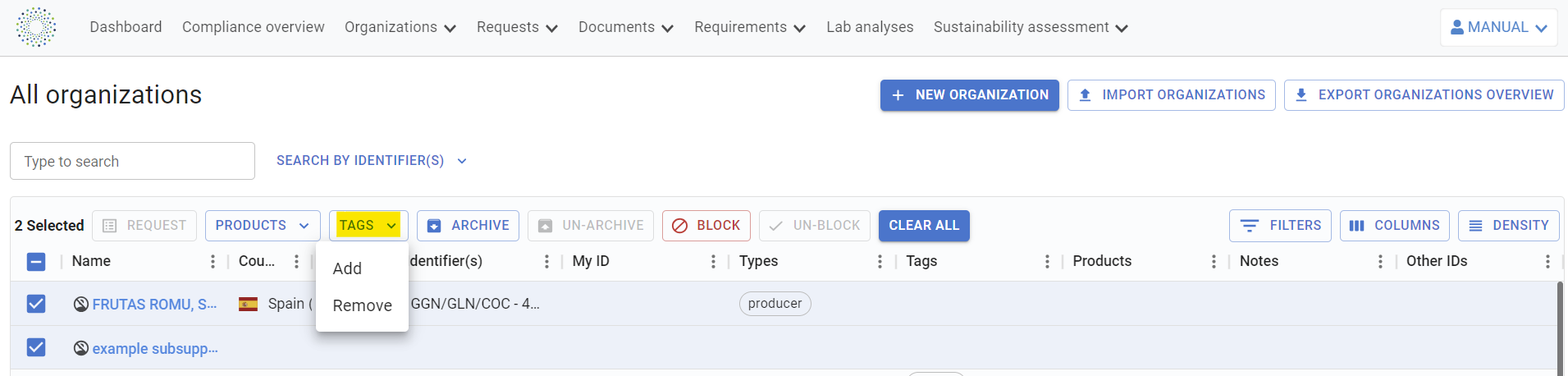Click the New Organization button

pyautogui.click(x=969, y=95)
